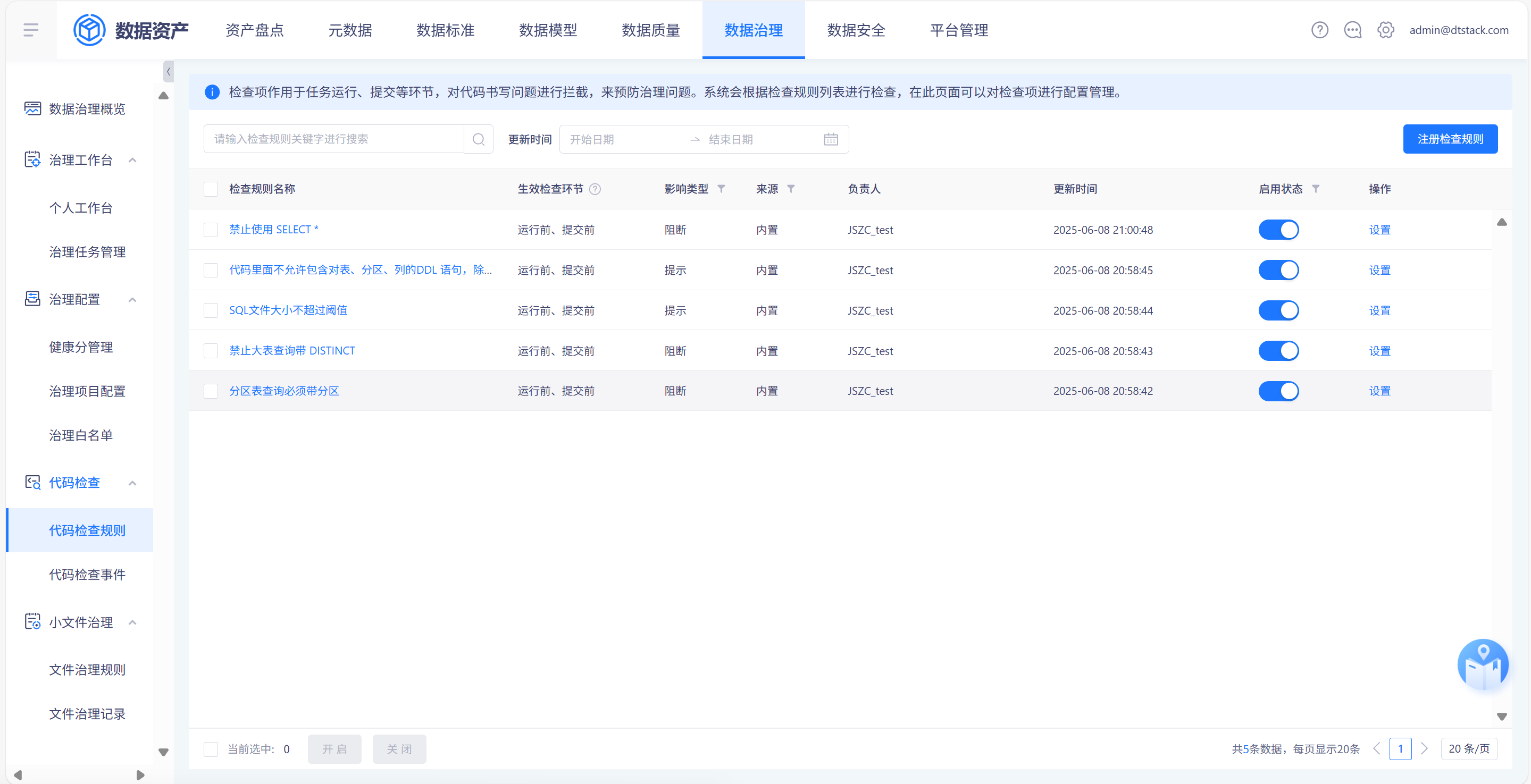Open the 影响类型 column filter icon
1531x784 pixels.
(x=721, y=189)
